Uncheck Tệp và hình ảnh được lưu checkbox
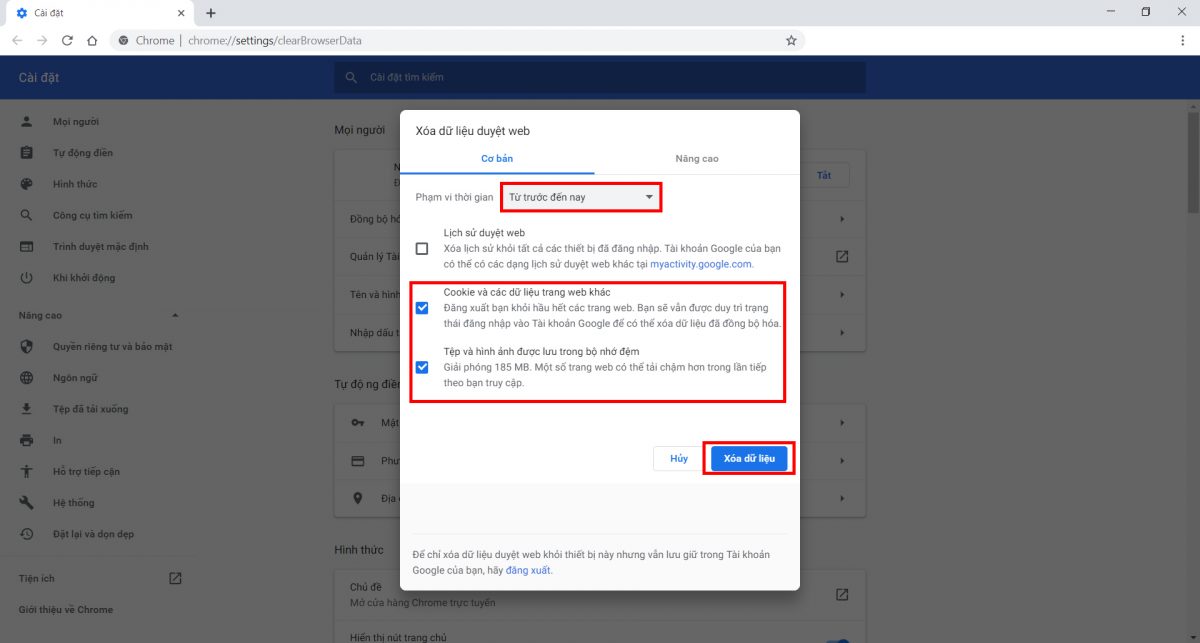The height and width of the screenshot is (643, 1200). click(x=422, y=367)
